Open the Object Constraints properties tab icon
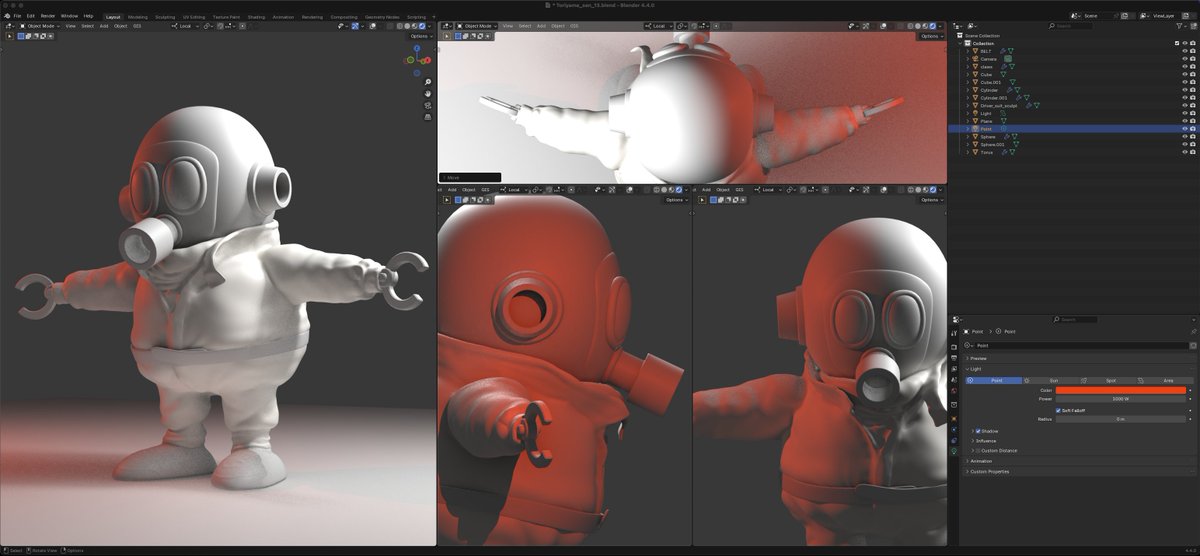The width and height of the screenshot is (1200, 556). coord(953,440)
